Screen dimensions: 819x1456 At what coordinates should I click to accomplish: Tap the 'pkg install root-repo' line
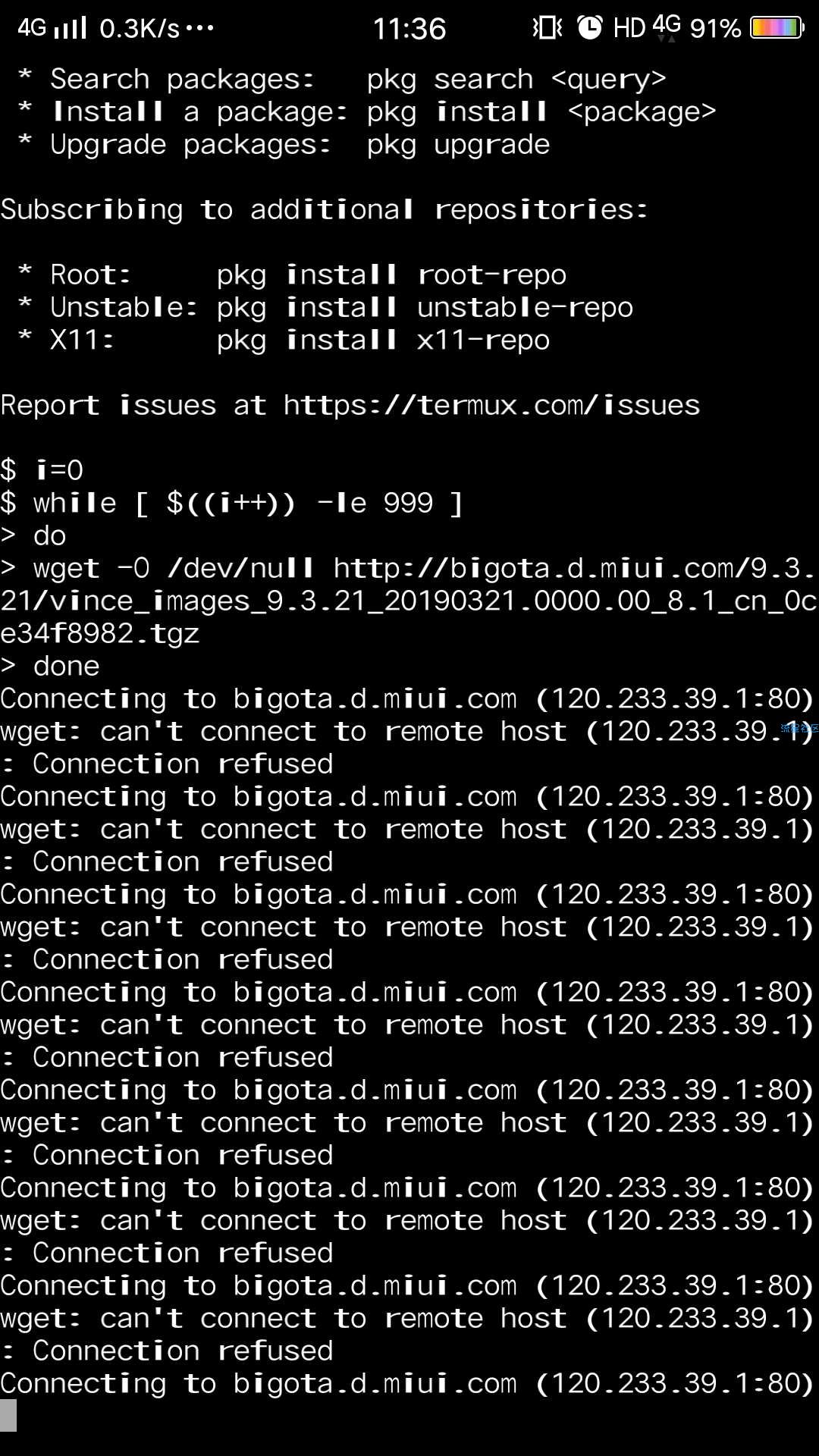point(391,275)
